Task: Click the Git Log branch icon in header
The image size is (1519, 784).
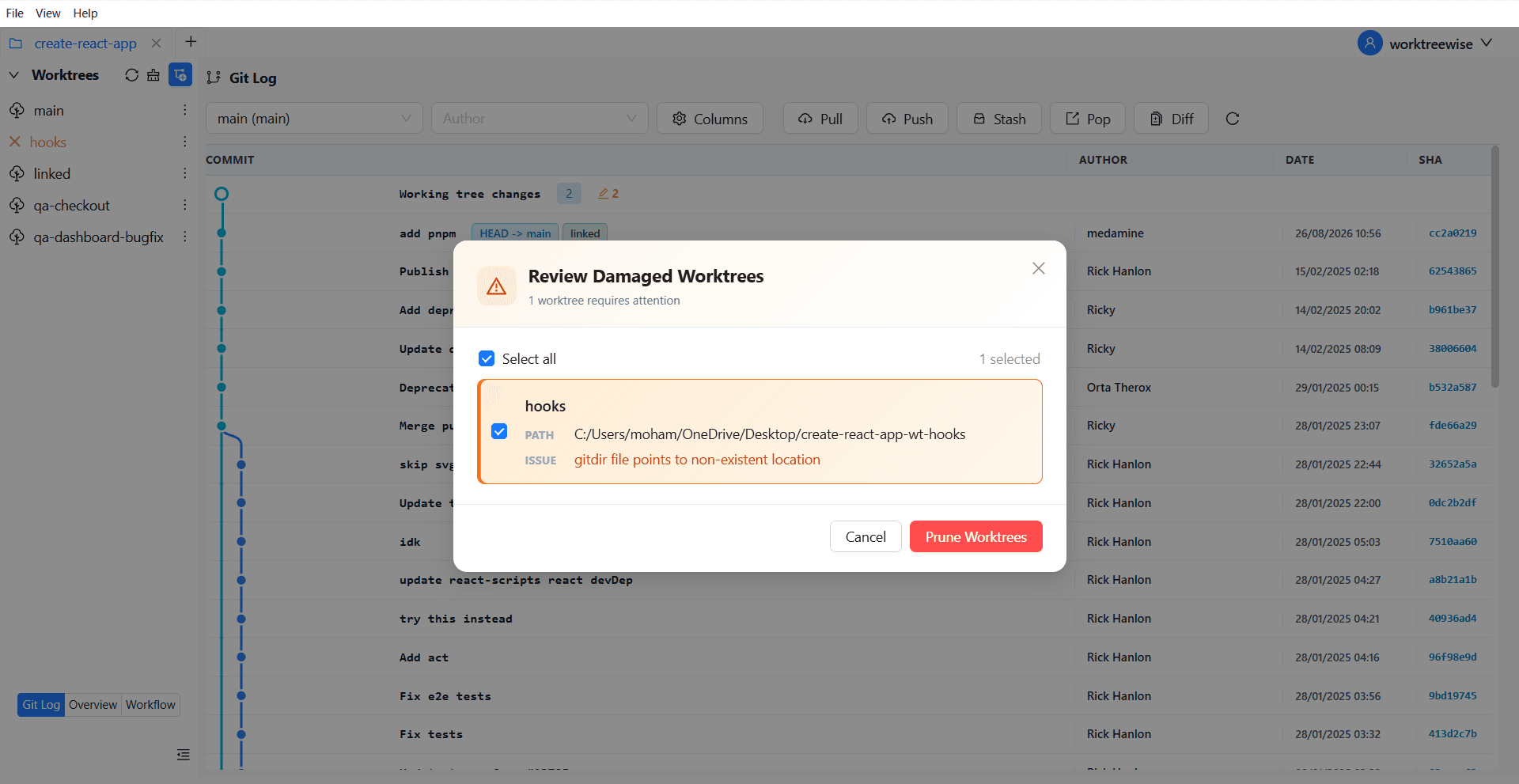Action: click(x=214, y=78)
